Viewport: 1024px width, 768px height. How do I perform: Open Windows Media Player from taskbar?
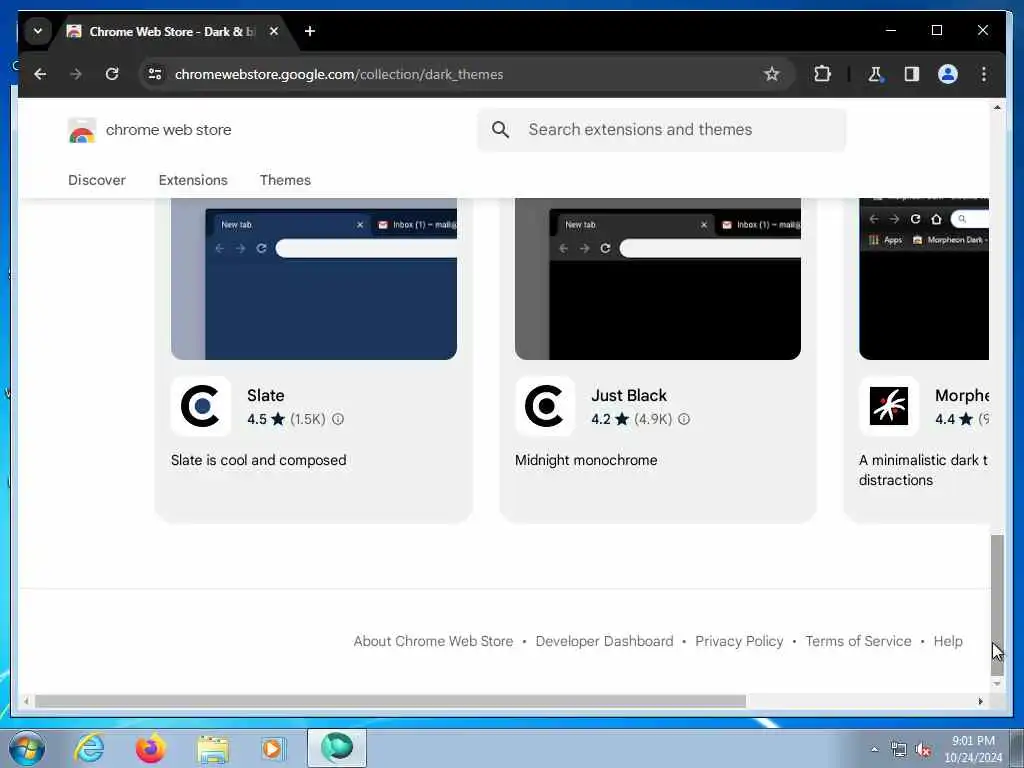272,748
